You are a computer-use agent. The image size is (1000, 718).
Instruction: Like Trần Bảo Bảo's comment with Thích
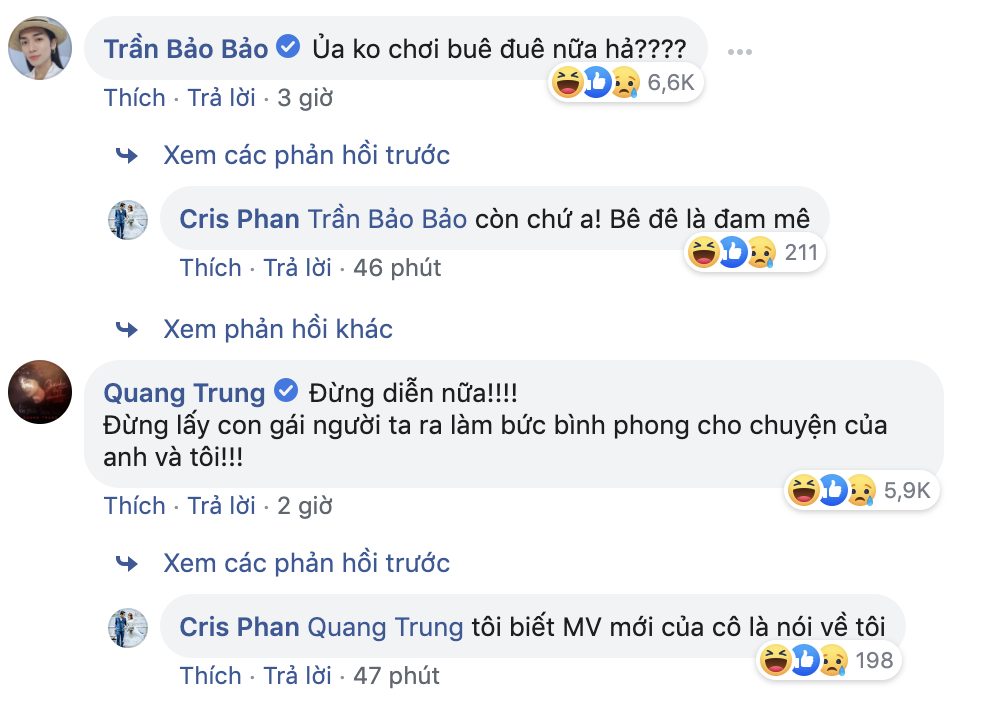134,98
